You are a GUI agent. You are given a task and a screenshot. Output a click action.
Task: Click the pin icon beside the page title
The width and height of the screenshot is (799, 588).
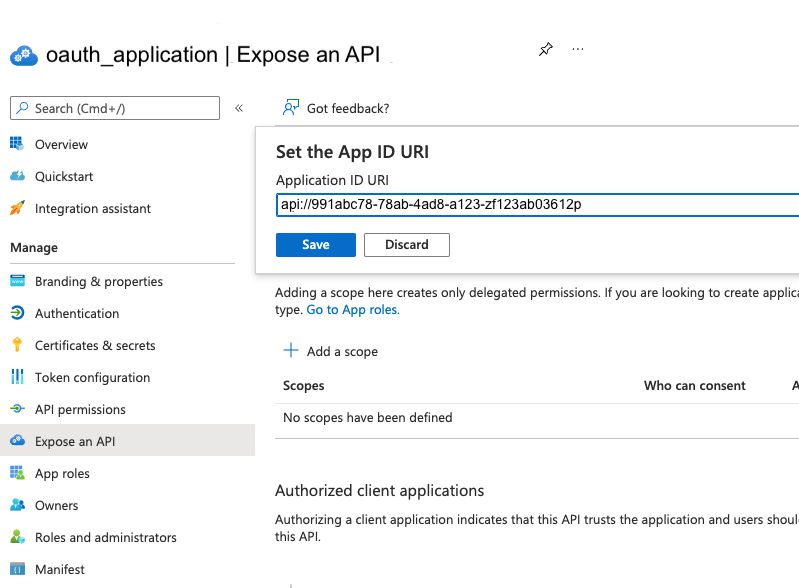(x=545, y=50)
